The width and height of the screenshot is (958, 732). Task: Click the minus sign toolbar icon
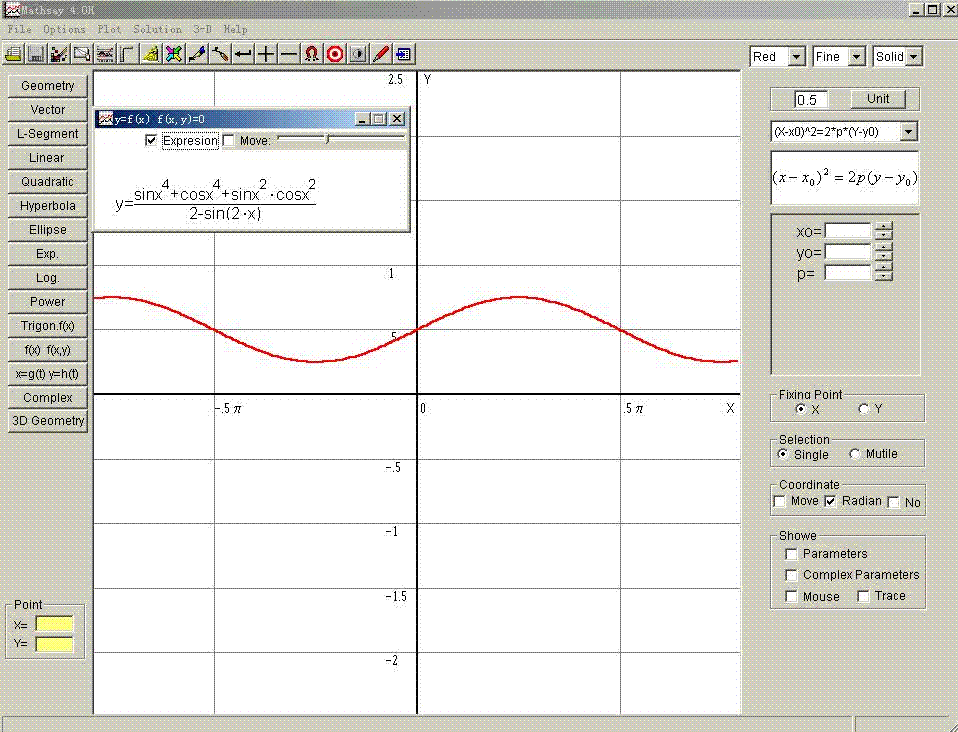[x=289, y=54]
